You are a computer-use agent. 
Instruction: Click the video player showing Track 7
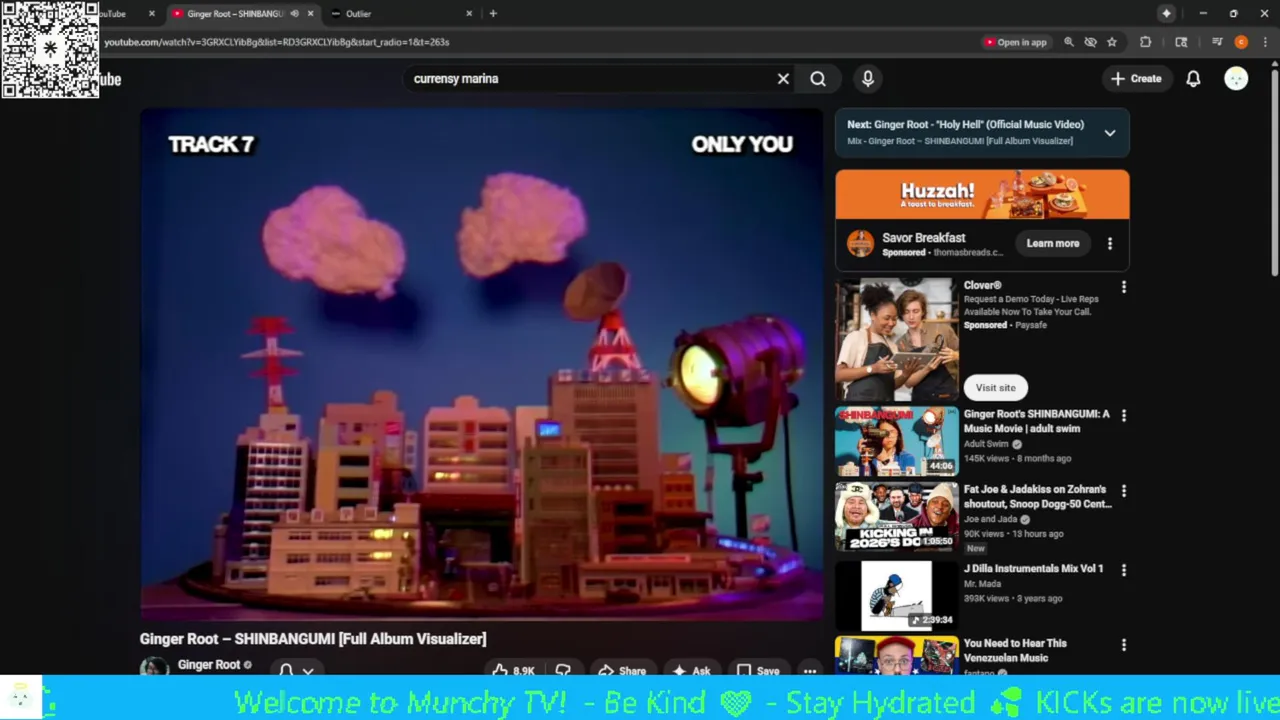coord(481,365)
